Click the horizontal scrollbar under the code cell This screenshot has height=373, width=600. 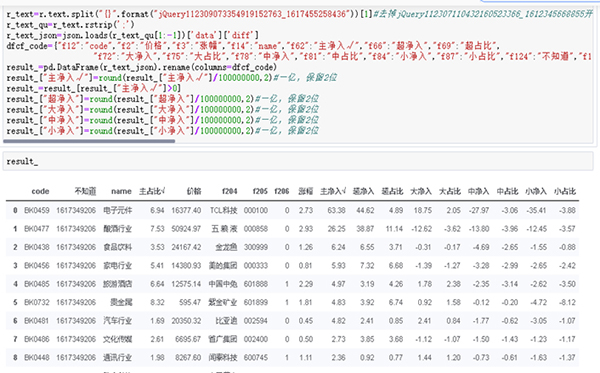89,141
